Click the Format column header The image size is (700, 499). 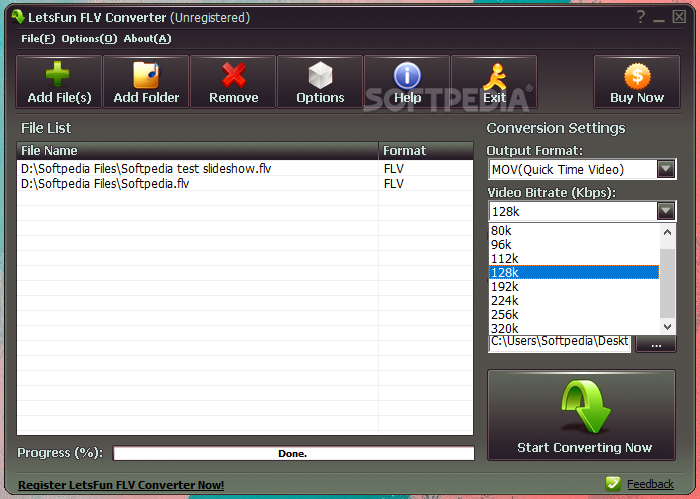(x=426, y=150)
